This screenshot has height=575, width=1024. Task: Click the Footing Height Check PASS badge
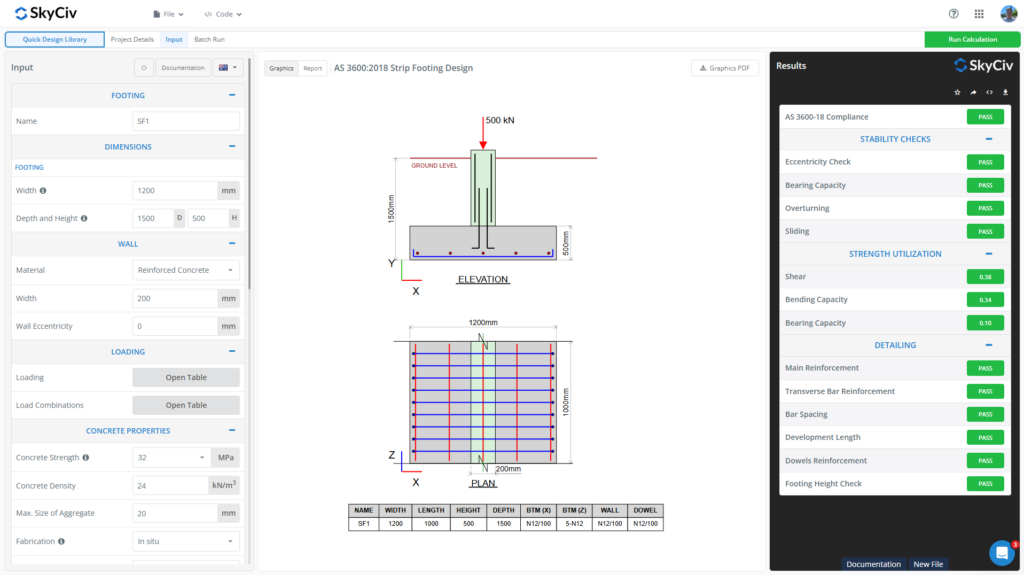(985, 484)
